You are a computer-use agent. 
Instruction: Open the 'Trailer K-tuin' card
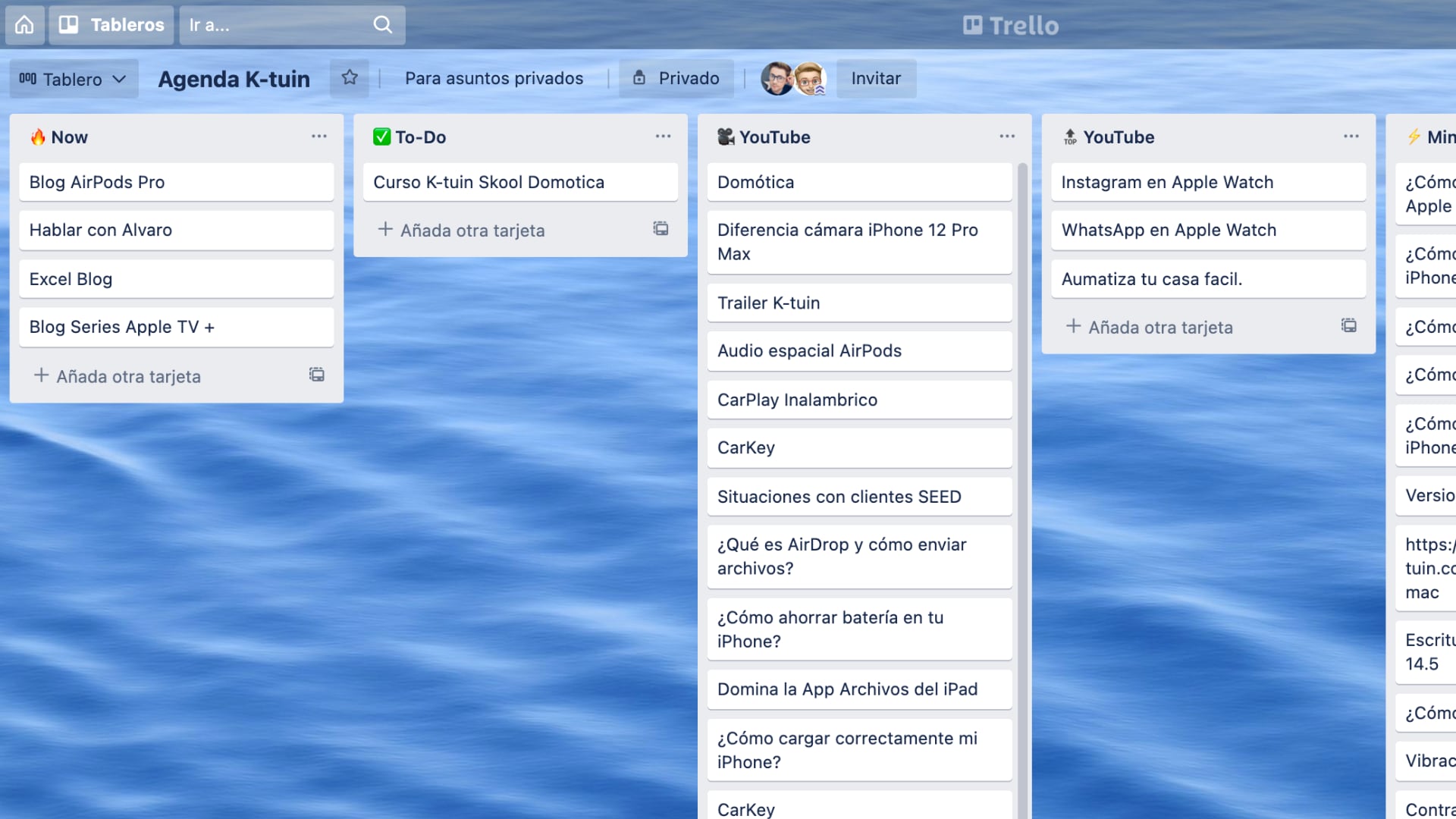tap(859, 303)
